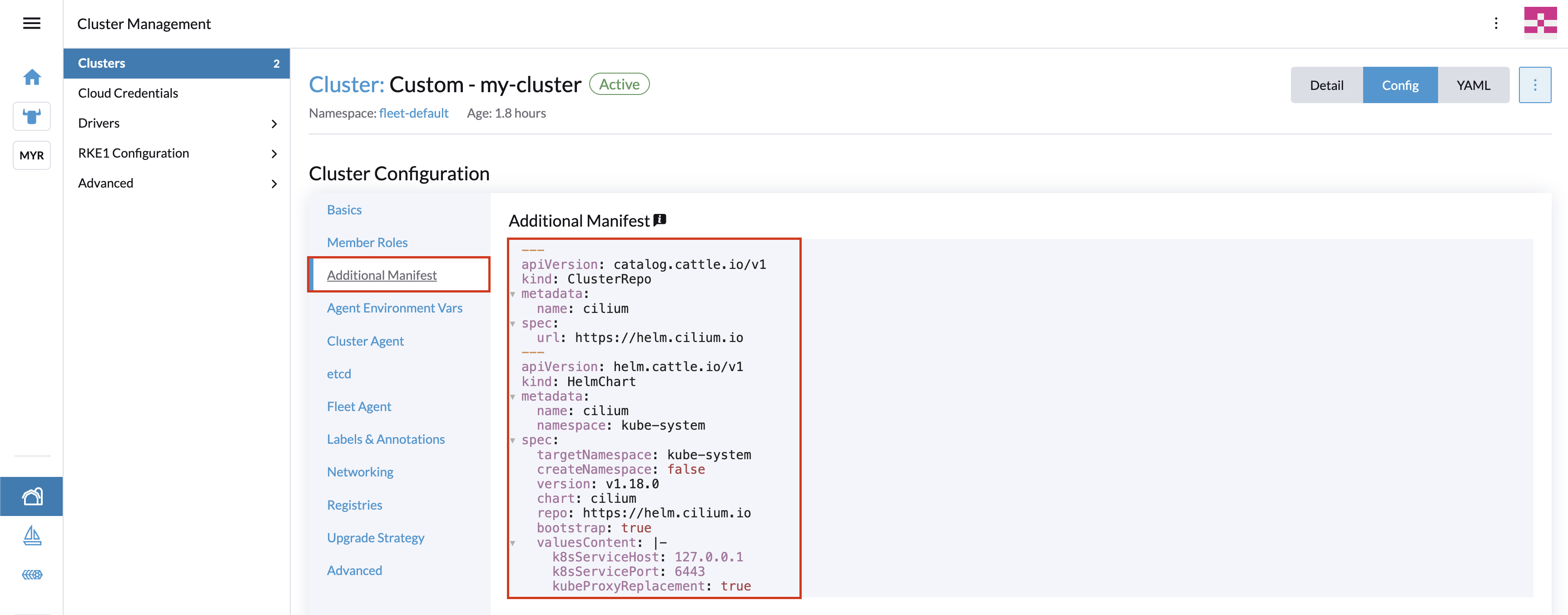
Task: Collapse the HelmChart spec block
Action: tap(512, 440)
